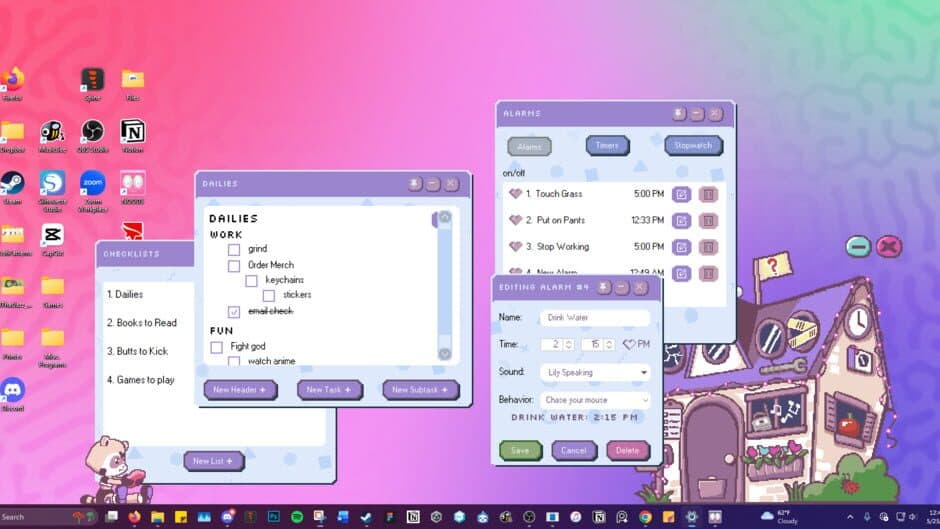Click the Dailies list scroll-up arrow
Screen dimensions: 940x529
pyautogui.click(x=445, y=217)
